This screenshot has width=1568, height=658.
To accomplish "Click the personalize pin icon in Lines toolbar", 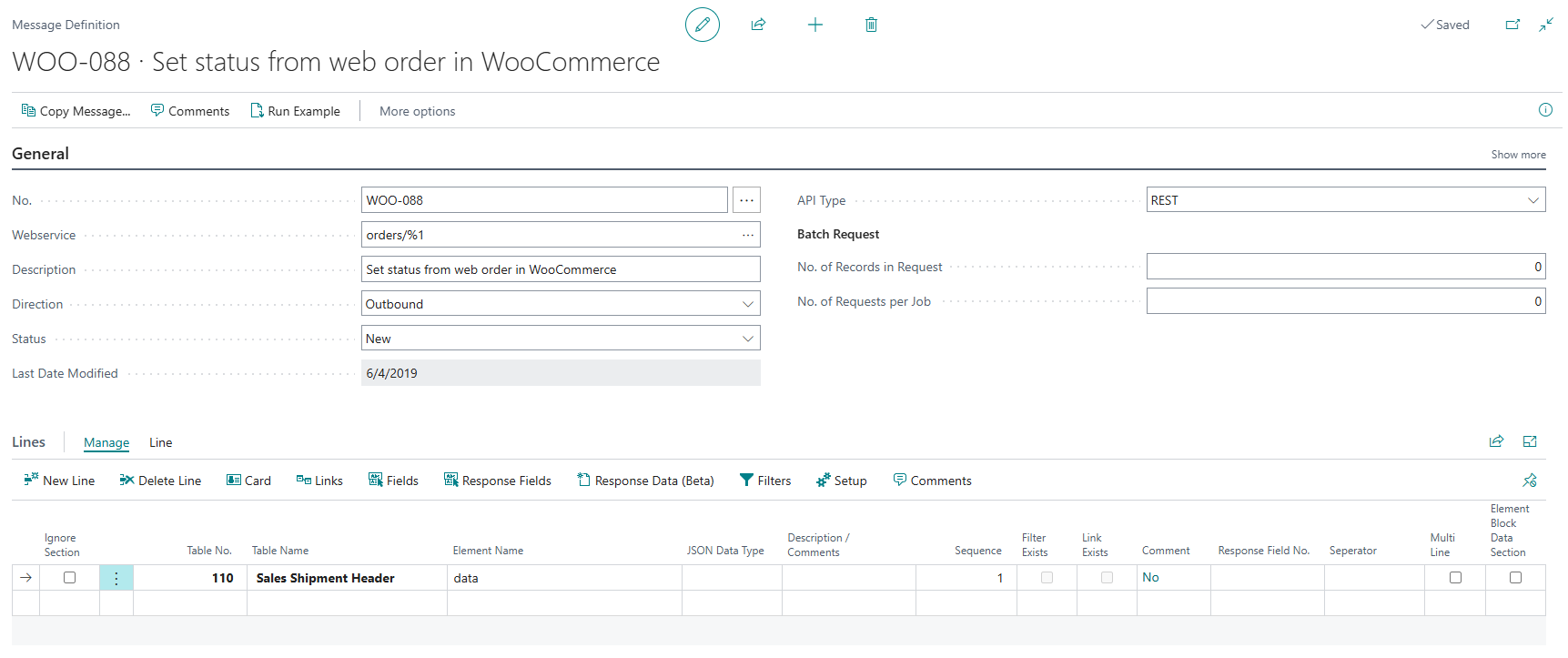I will coord(1530,480).
